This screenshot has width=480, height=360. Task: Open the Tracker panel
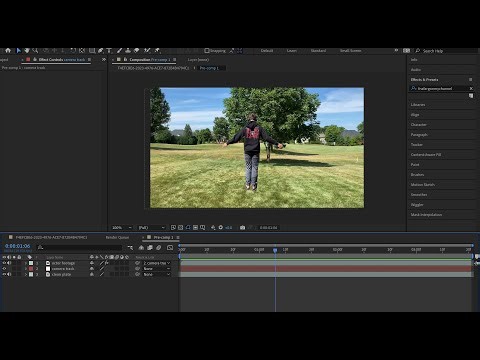pos(417,145)
